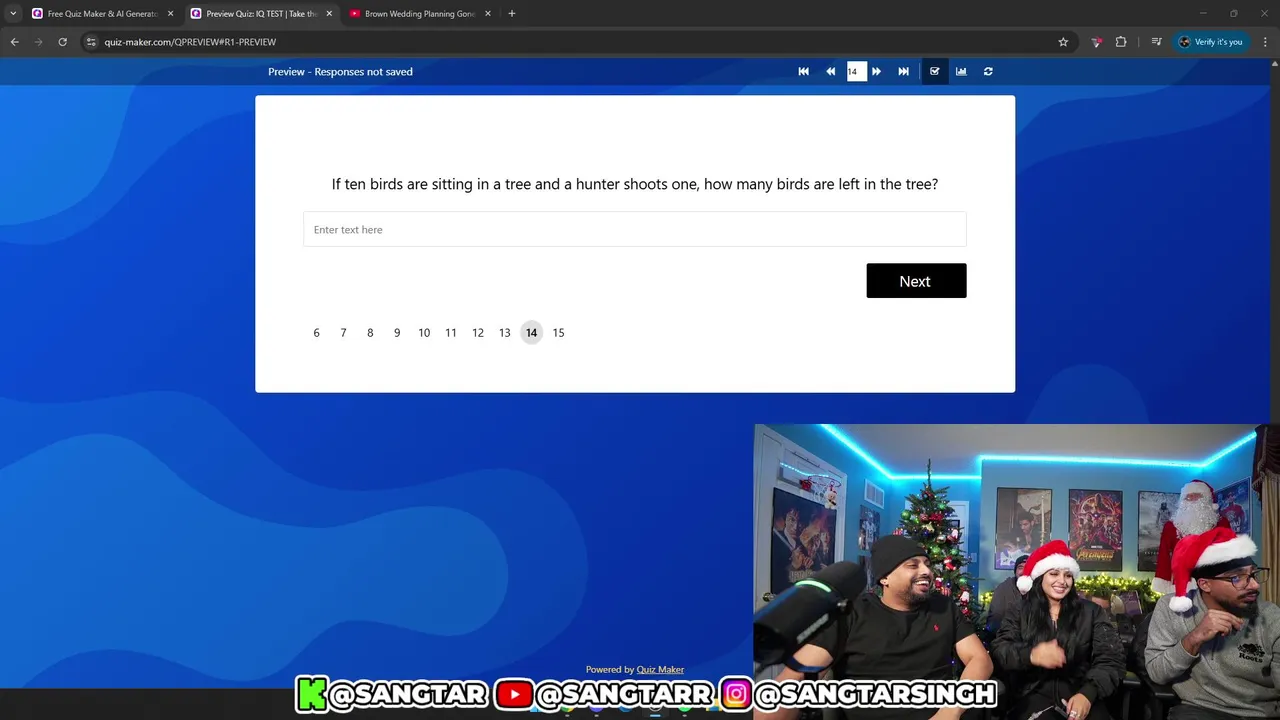Screen dimensions: 1280x720
Task: Toggle the checkmark quiz view icon
Action: (934, 71)
